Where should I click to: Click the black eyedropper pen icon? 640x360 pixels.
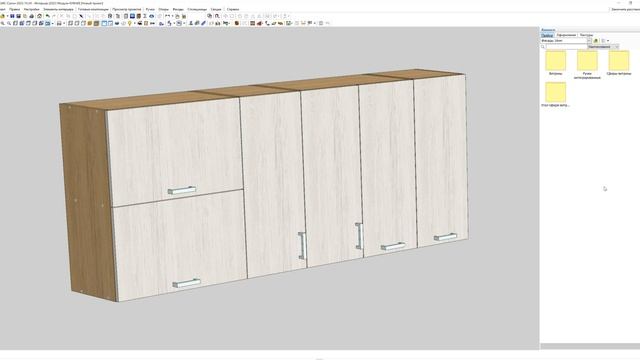pos(81,16)
